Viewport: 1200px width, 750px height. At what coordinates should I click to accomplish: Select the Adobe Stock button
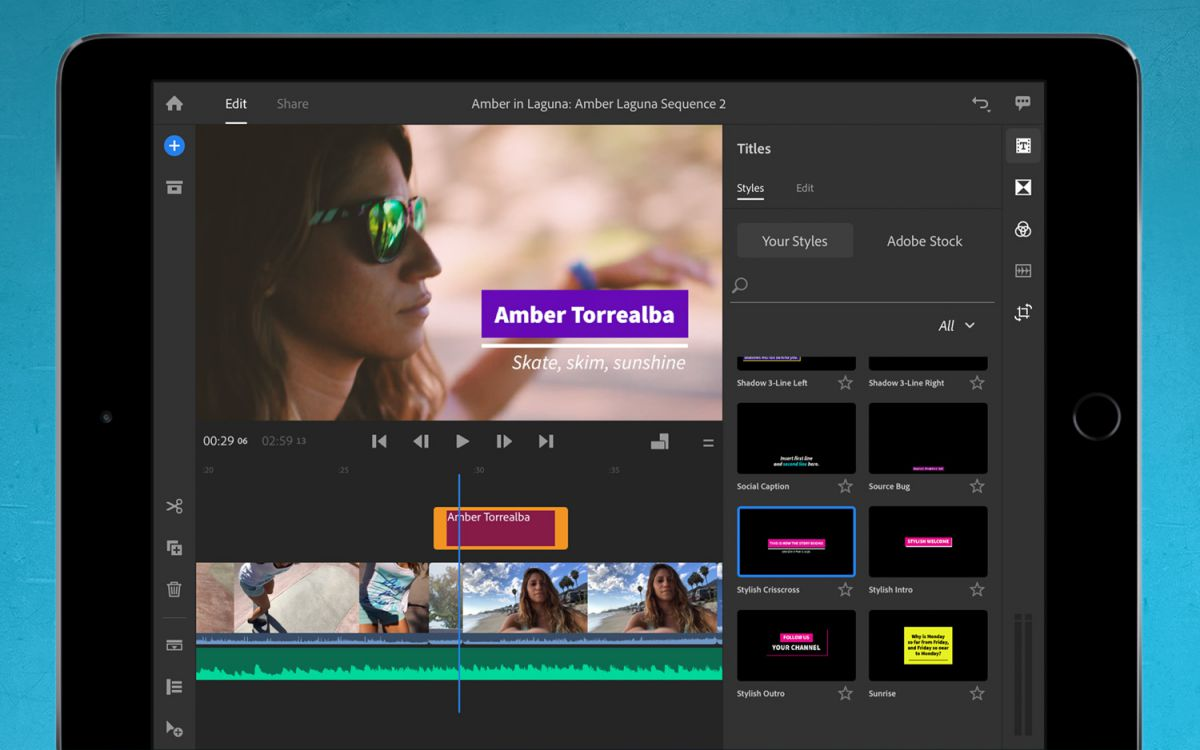click(924, 241)
